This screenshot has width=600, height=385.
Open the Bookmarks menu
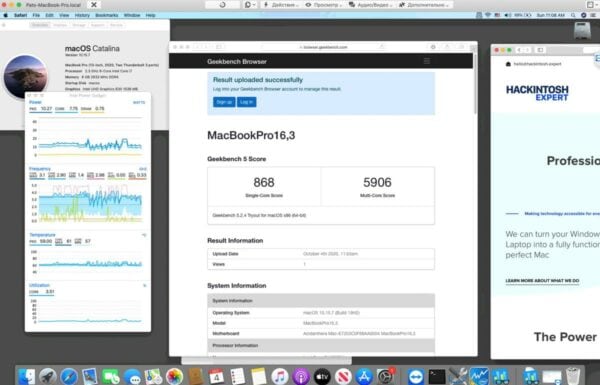point(106,15)
